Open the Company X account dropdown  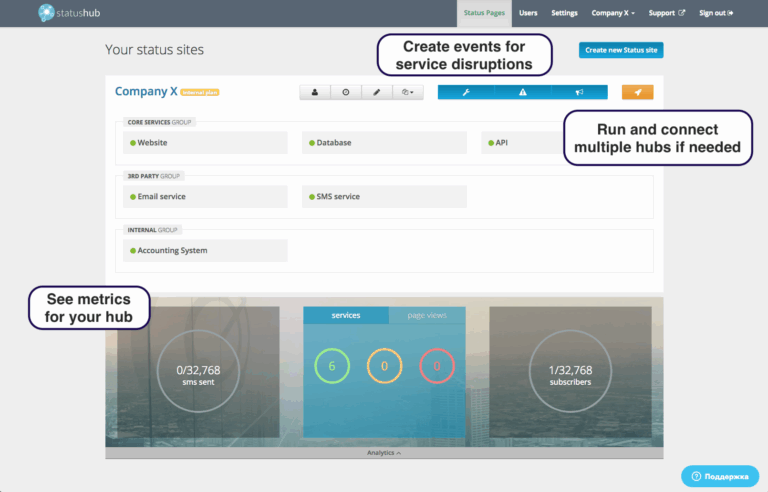click(x=613, y=13)
